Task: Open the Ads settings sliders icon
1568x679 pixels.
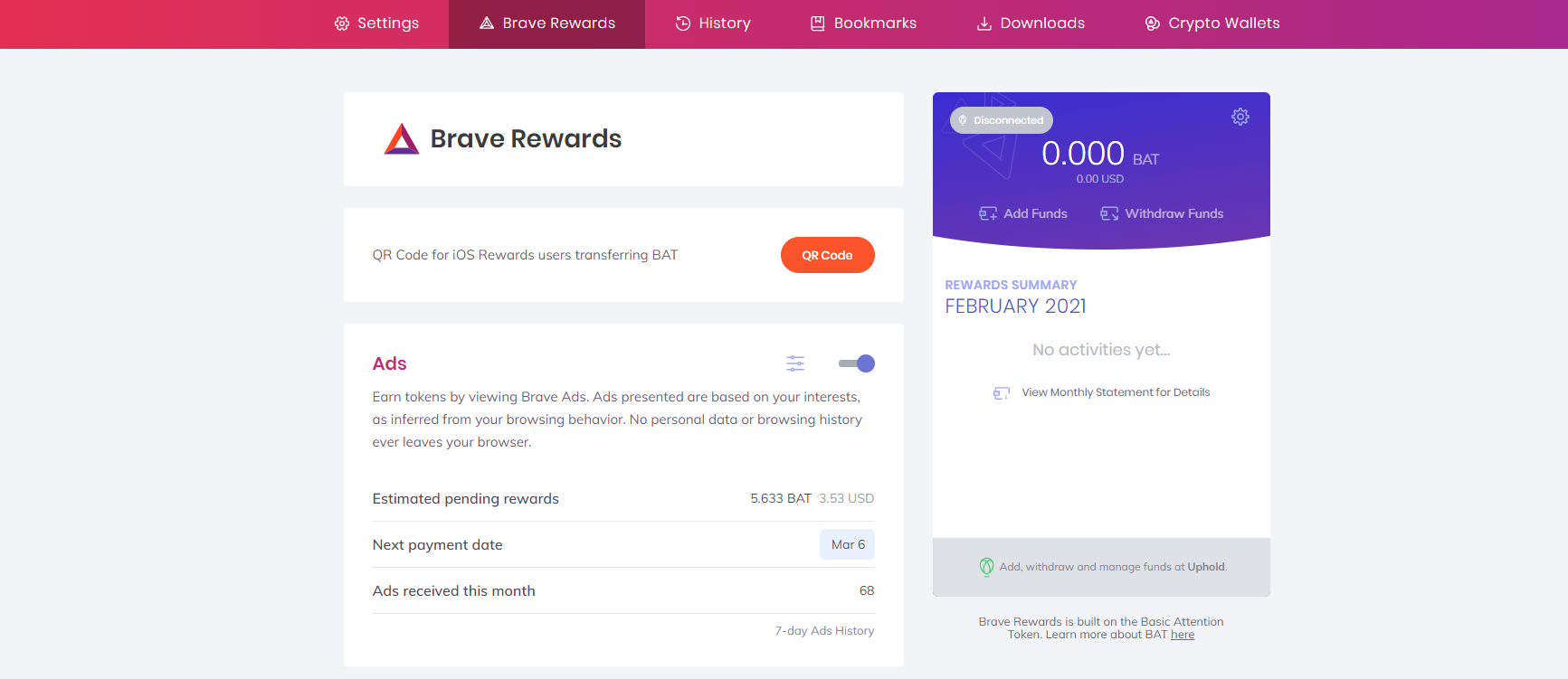Action: point(794,363)
